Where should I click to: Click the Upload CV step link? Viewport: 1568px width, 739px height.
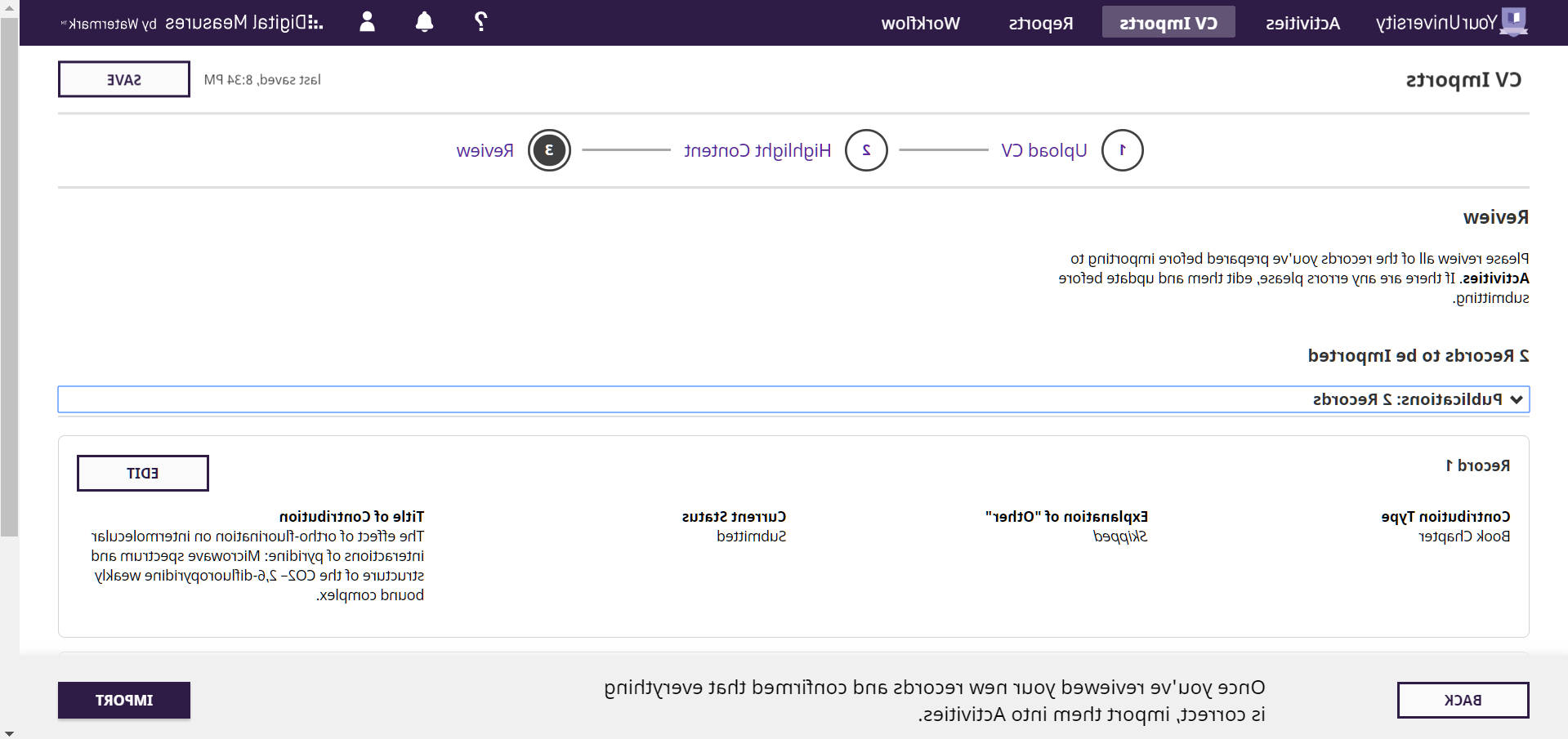[x=1044, y=150]
